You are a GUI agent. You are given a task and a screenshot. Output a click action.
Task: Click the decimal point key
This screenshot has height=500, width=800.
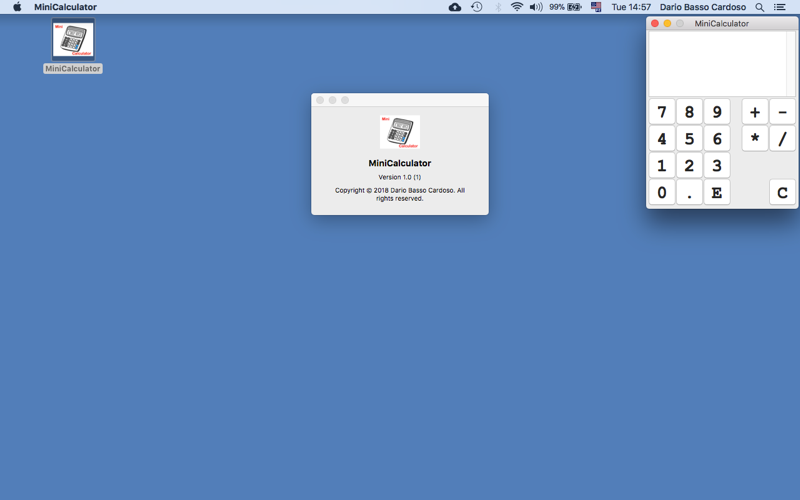[689, 192]
